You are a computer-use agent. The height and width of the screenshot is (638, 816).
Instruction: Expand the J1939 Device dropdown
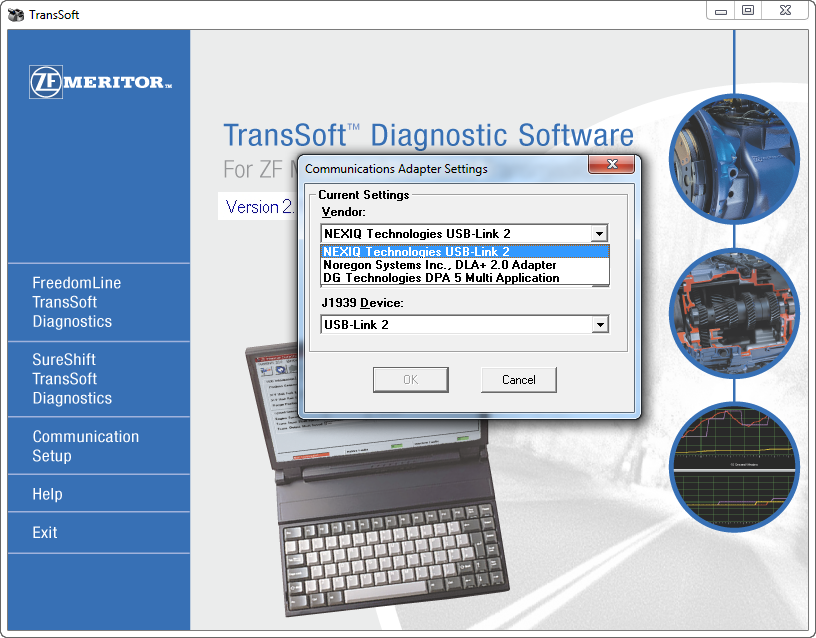(x=599, y=324)
